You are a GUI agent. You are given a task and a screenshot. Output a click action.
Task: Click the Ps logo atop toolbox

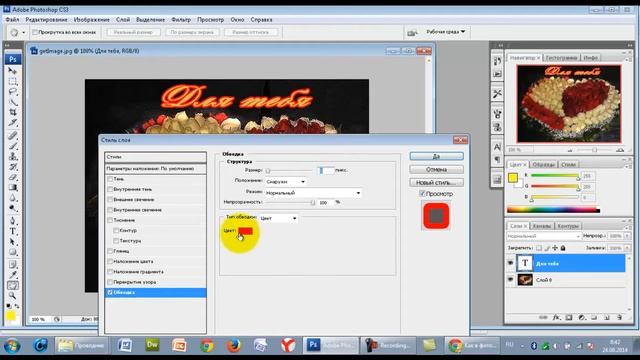tap(12, 59)
